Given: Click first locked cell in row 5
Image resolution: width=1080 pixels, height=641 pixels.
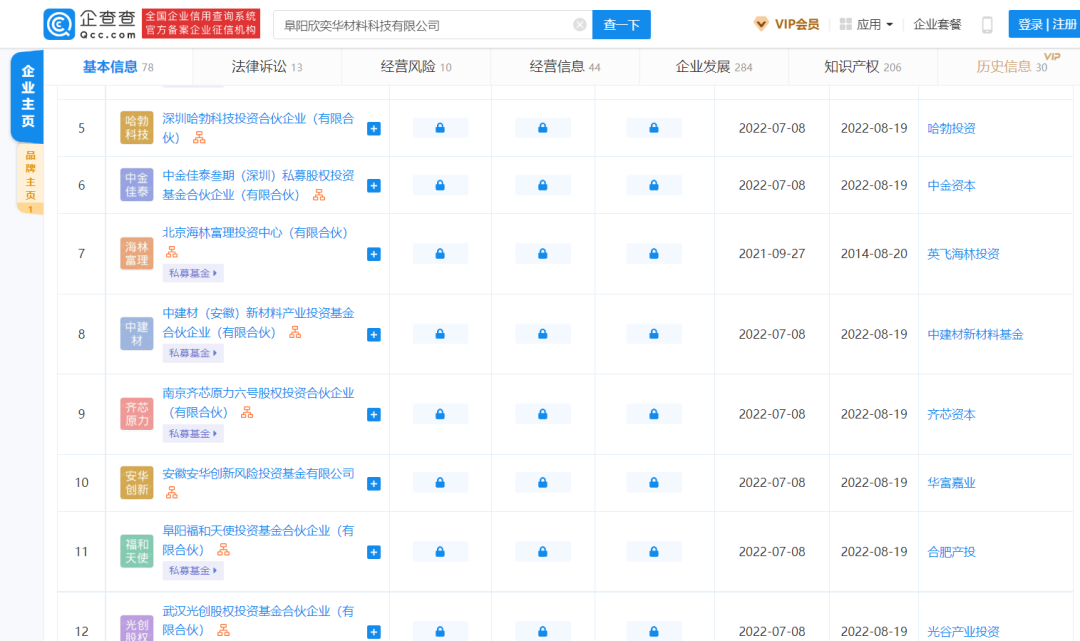Looking at the screenshot, I should coord(440,128).
